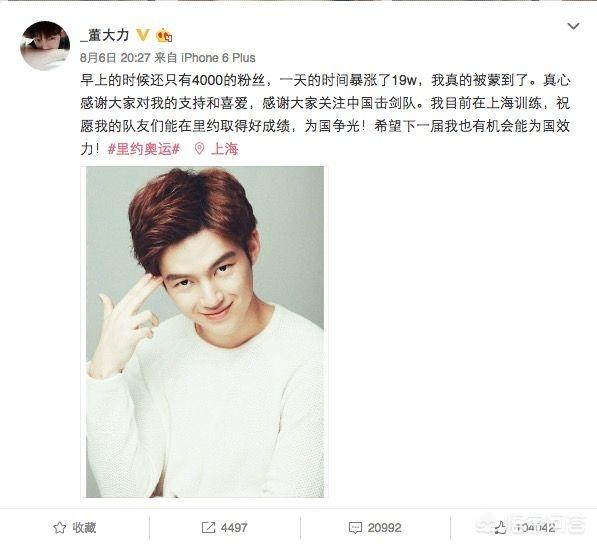Click the 104042 likes count

point(535,528)
